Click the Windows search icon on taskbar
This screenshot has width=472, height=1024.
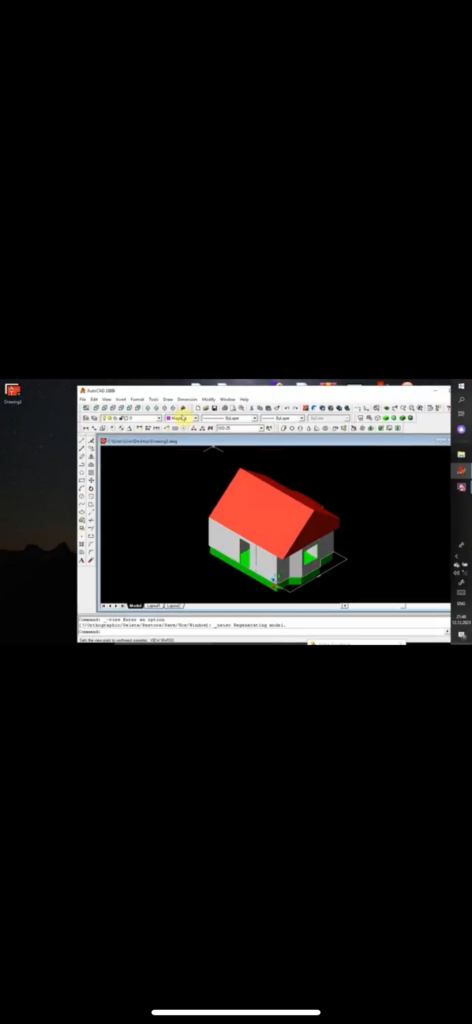(462, 400)
